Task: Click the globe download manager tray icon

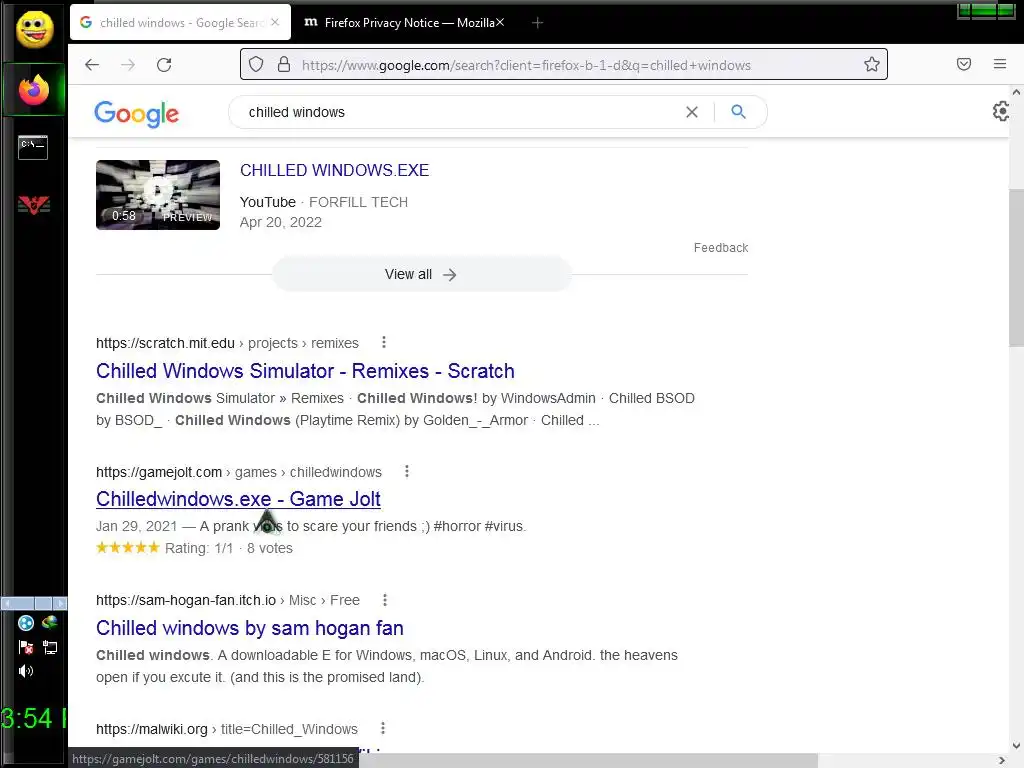Action: 50,623
